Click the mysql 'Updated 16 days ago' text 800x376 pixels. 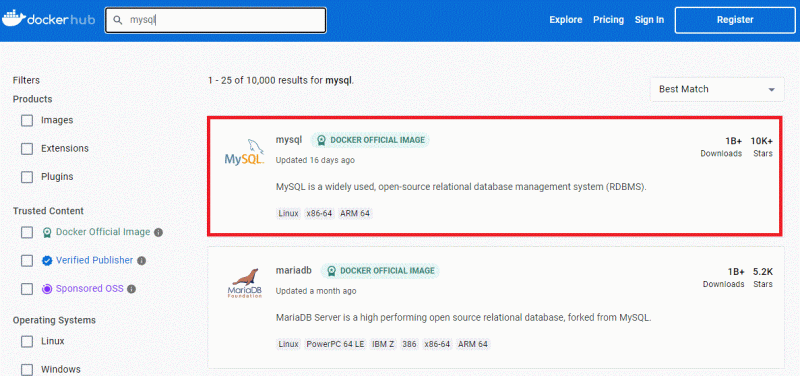(x=315, y=160)
